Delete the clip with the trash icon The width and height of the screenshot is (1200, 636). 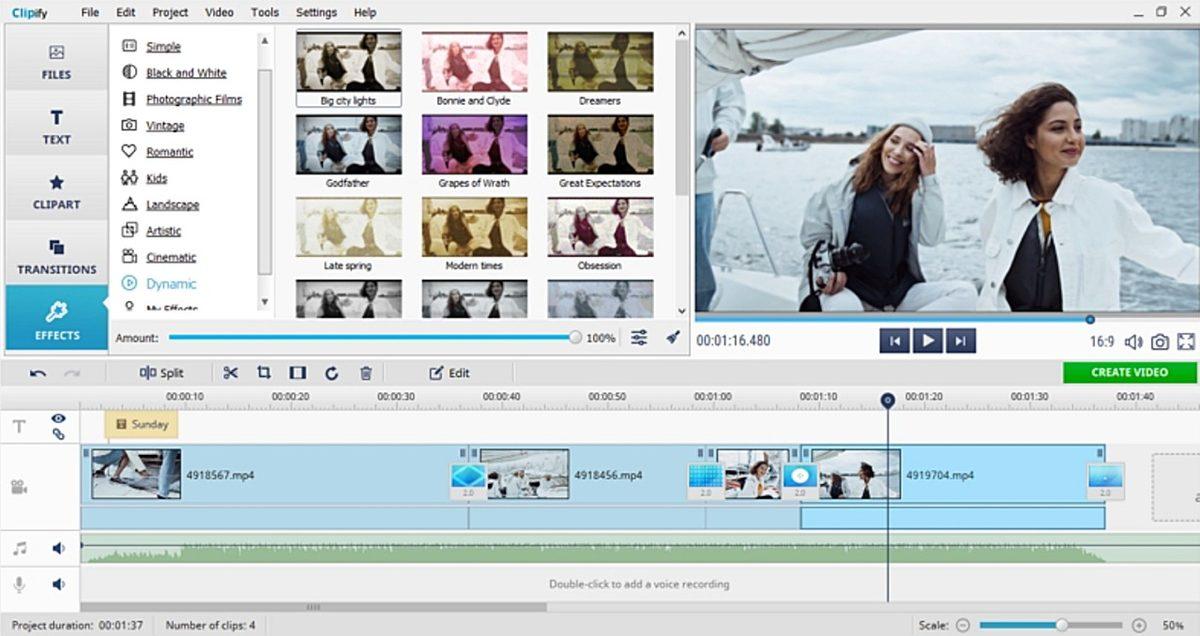pyautogui.click(x=365, y=372)
